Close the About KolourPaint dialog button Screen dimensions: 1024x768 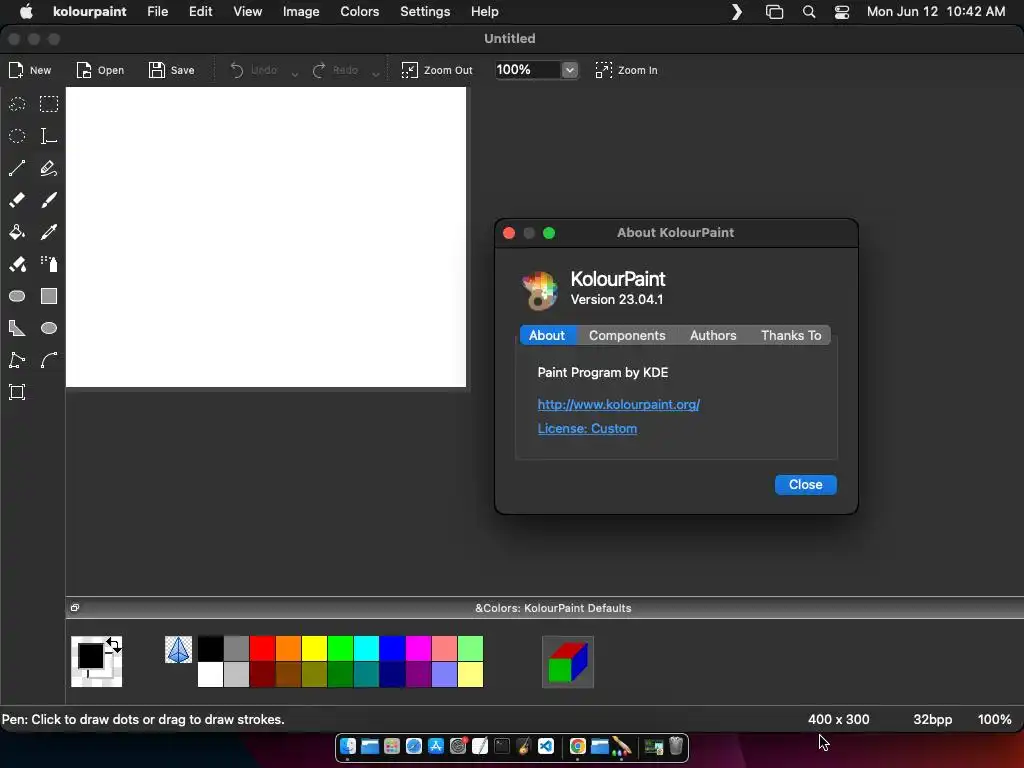[x=805, y=485]
